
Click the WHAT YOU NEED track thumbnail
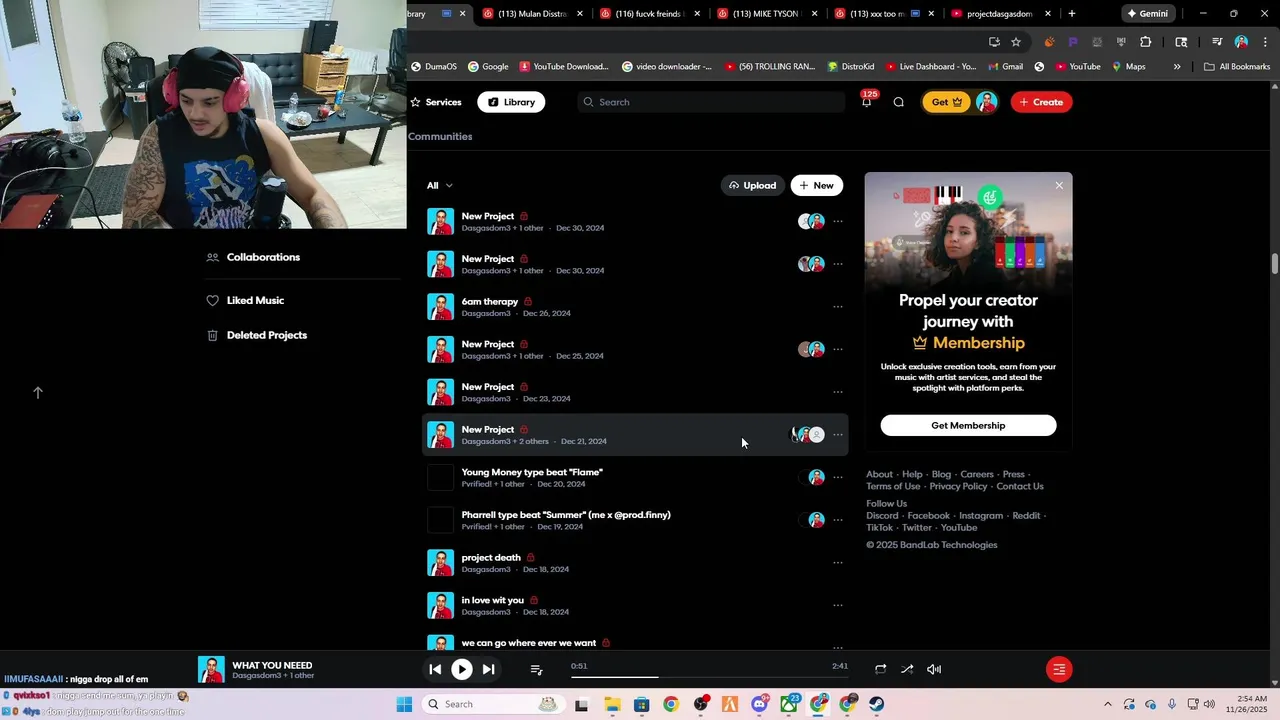[211, 670]
